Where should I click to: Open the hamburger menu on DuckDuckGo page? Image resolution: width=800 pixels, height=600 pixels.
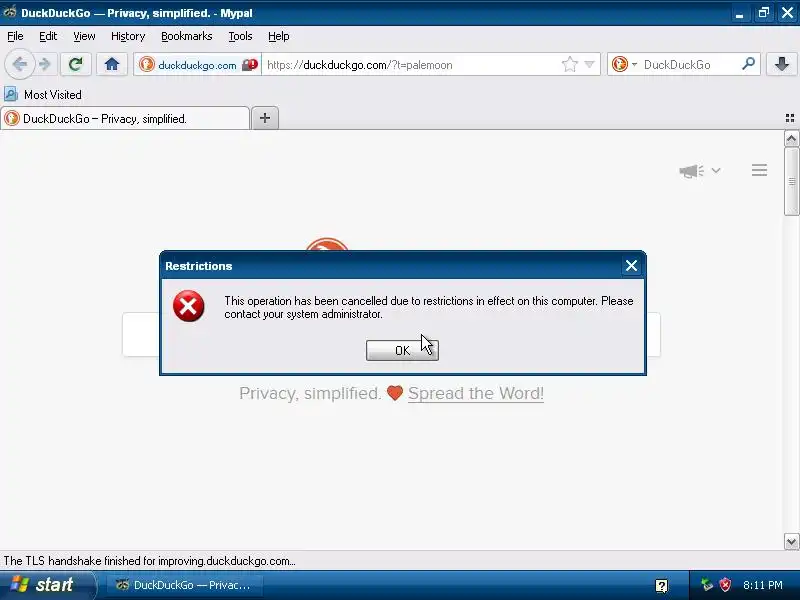[759, 170]
